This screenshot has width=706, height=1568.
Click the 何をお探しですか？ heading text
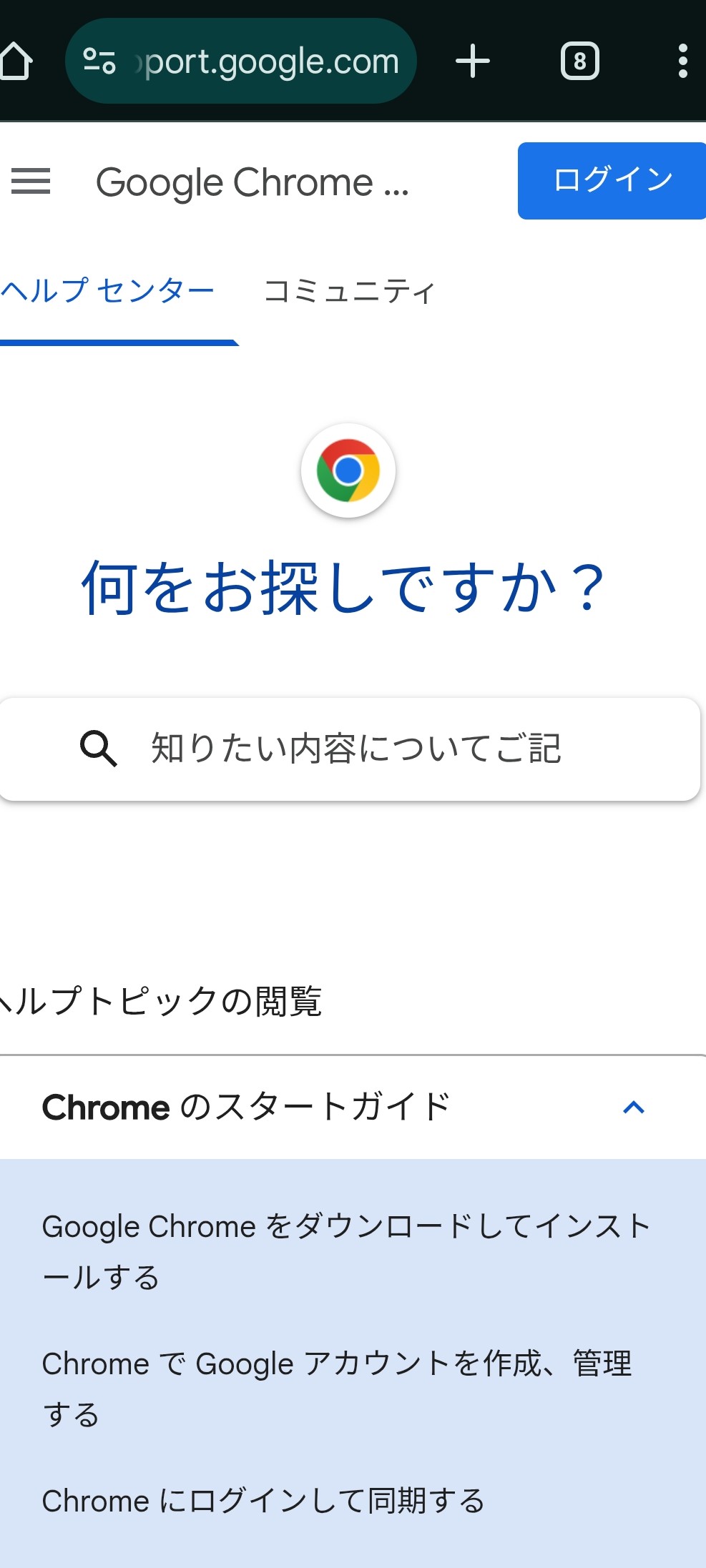344,588
